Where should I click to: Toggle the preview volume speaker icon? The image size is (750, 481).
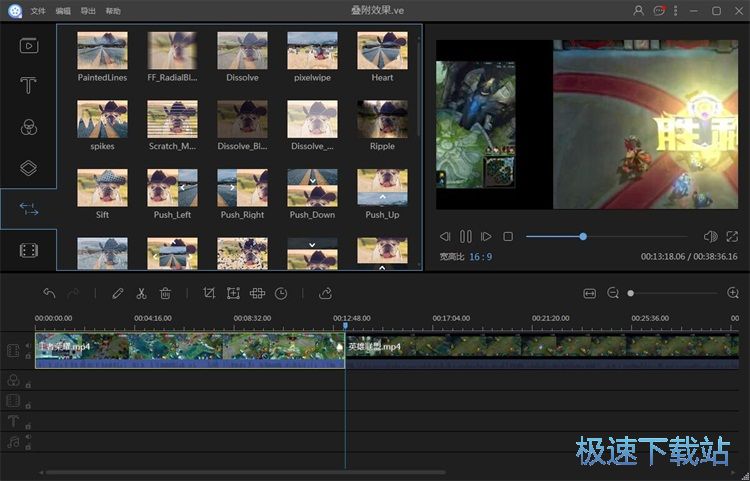coord(710,236)
